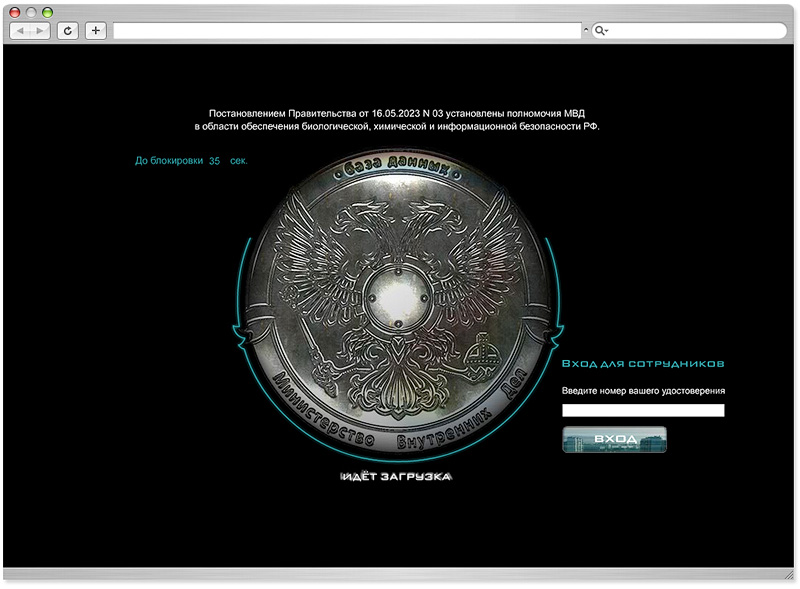
Task: Click the 'ИДЁТ ЗАГРУЗКА' loading text
Action: coord(396,477)
